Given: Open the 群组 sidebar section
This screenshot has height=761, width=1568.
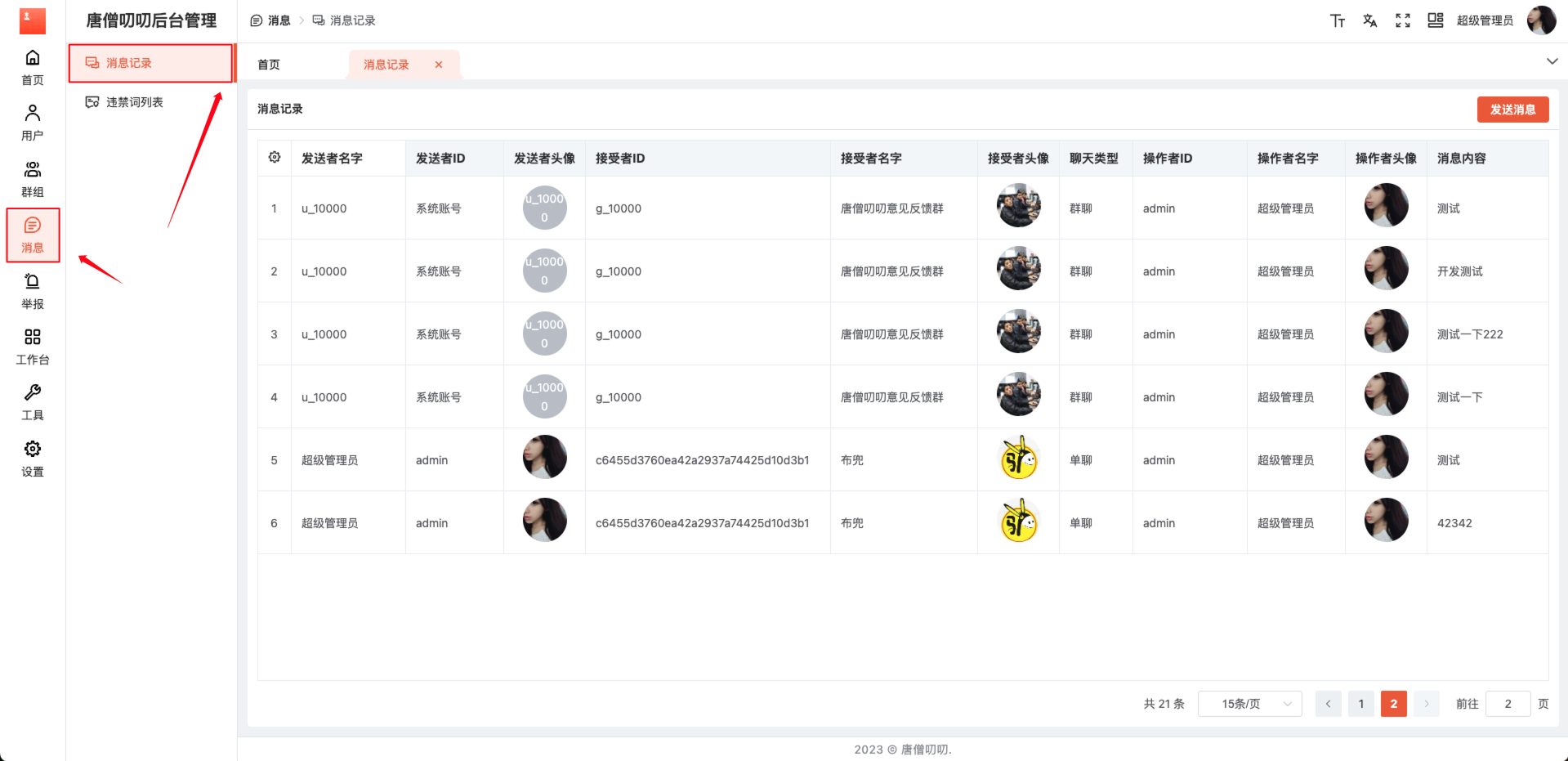Looking at the screenshot, I should [32, 179].
